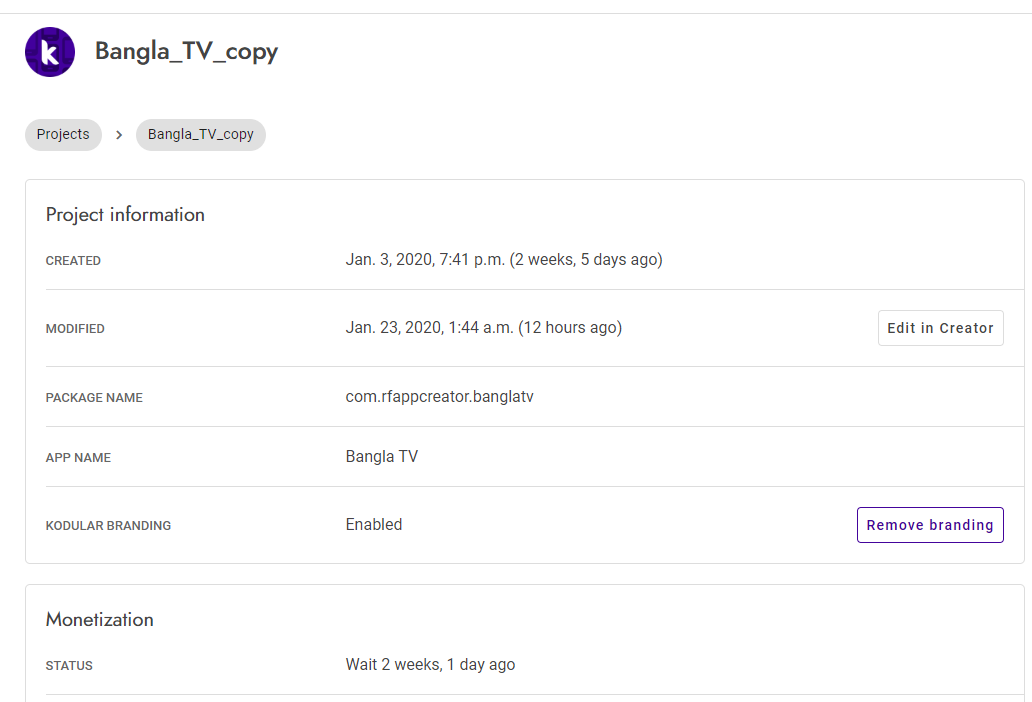Click the Monetization section heading

pyautogui.click(x=99, y=620)
